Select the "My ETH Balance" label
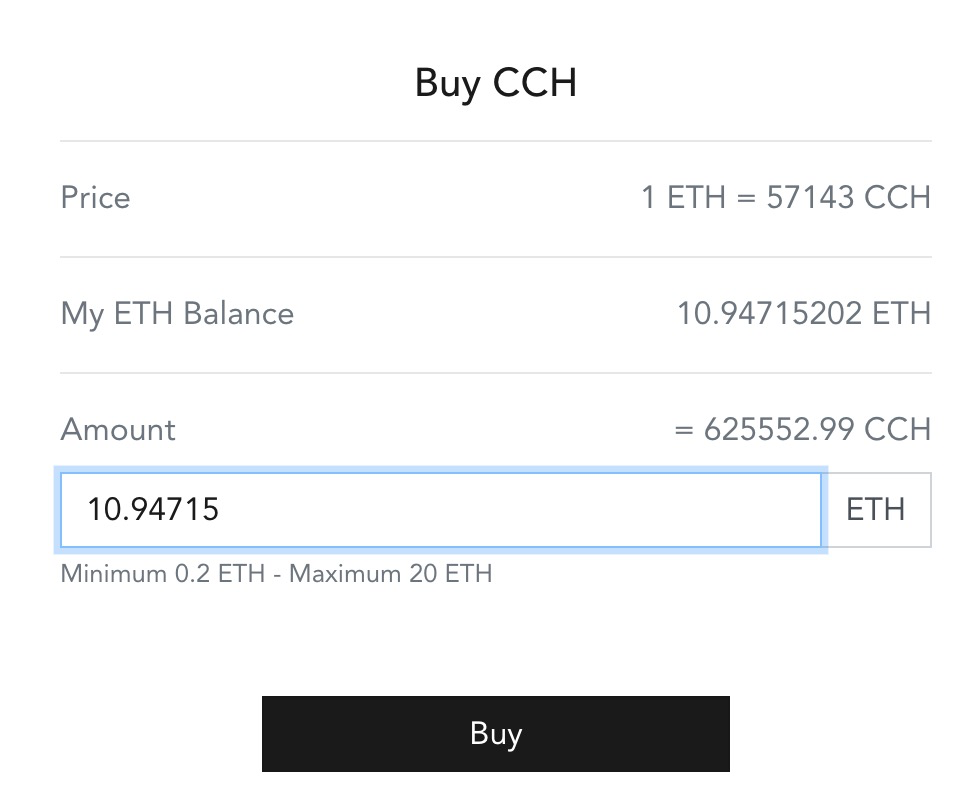 tap(177, 314)
